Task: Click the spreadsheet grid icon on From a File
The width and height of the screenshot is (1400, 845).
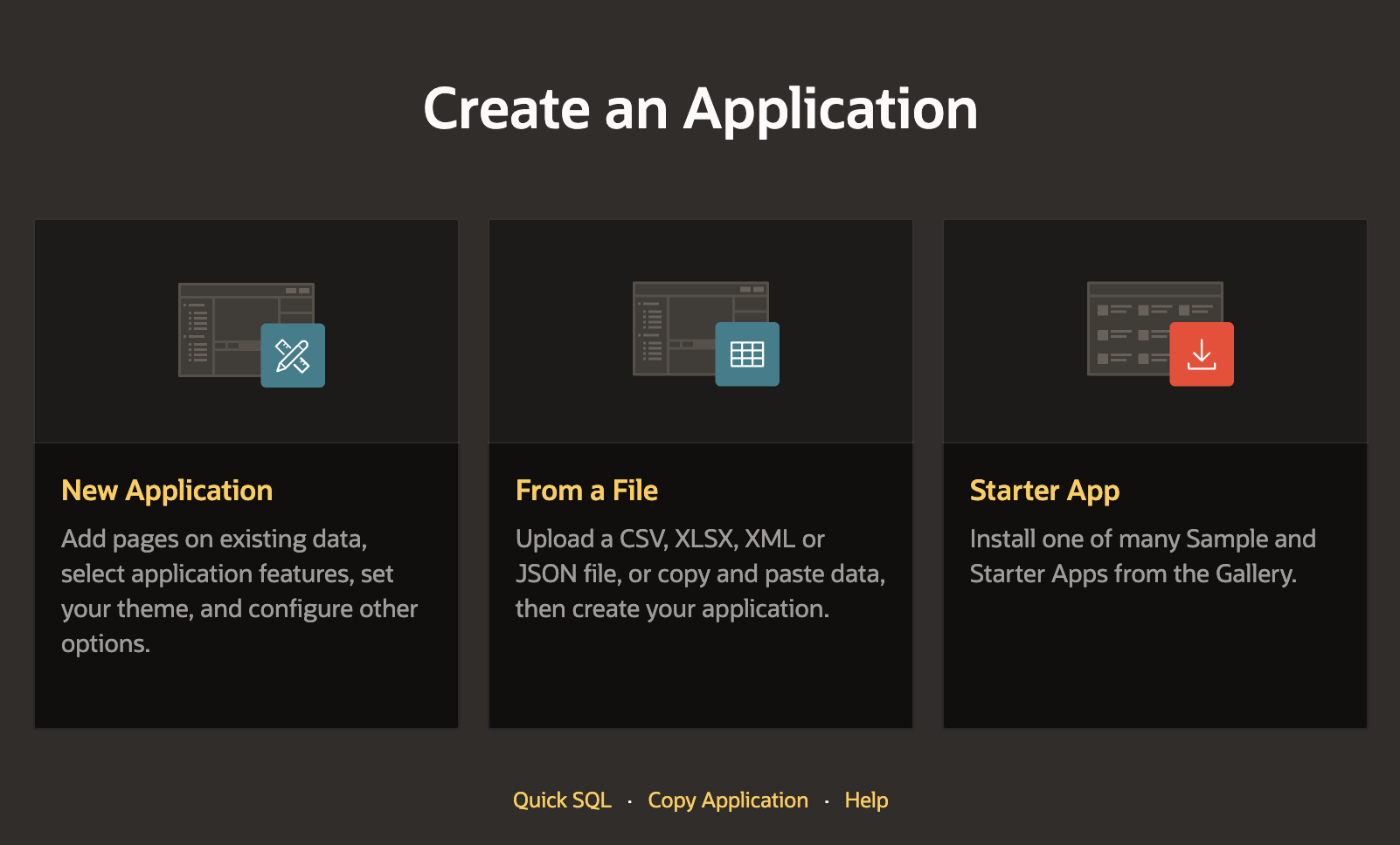Action: pyautogui.click(x=747, y=353)
